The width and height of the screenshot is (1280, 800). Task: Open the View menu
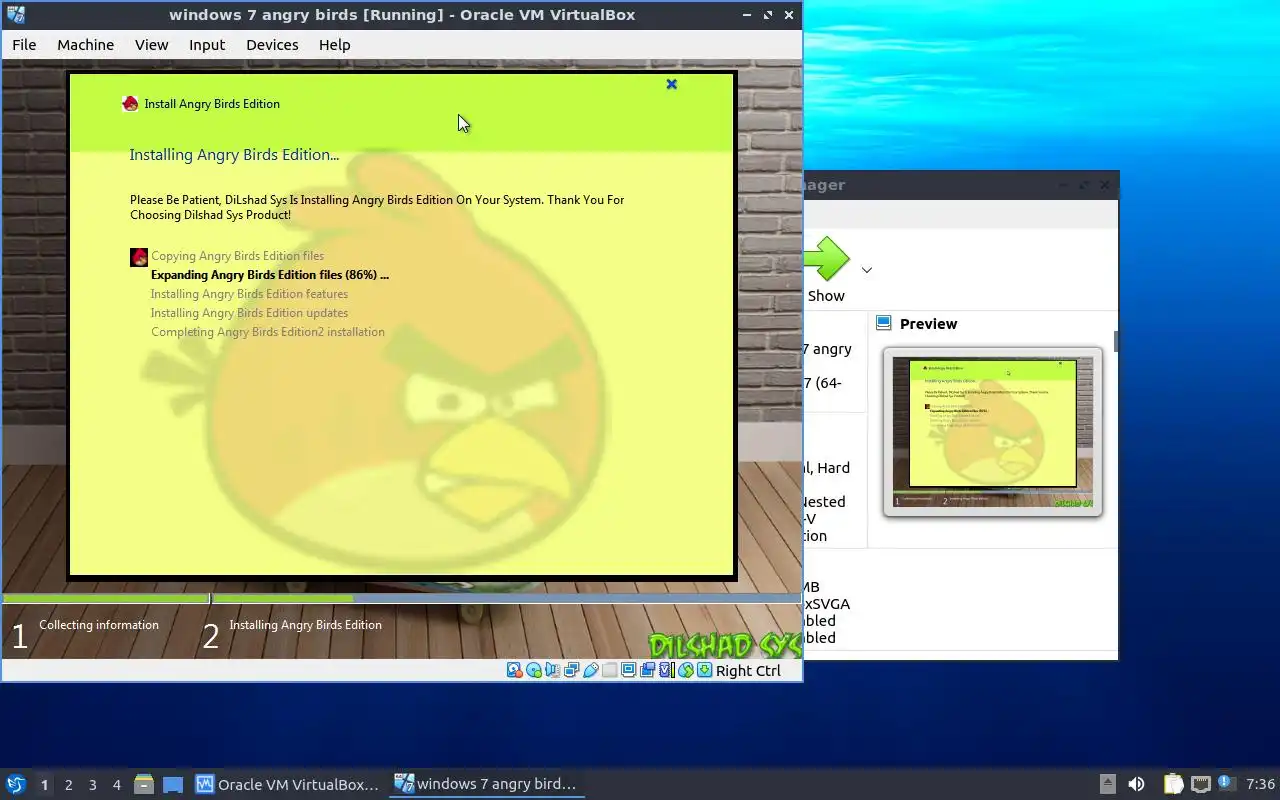152,45
